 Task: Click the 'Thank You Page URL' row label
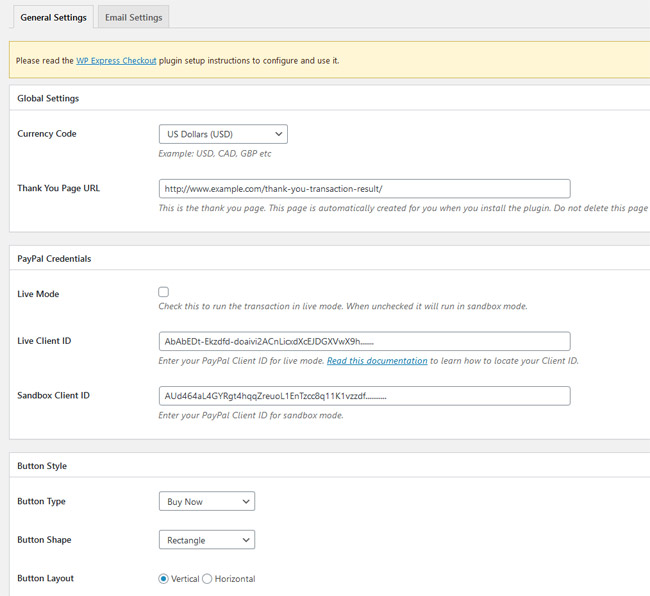59,188
